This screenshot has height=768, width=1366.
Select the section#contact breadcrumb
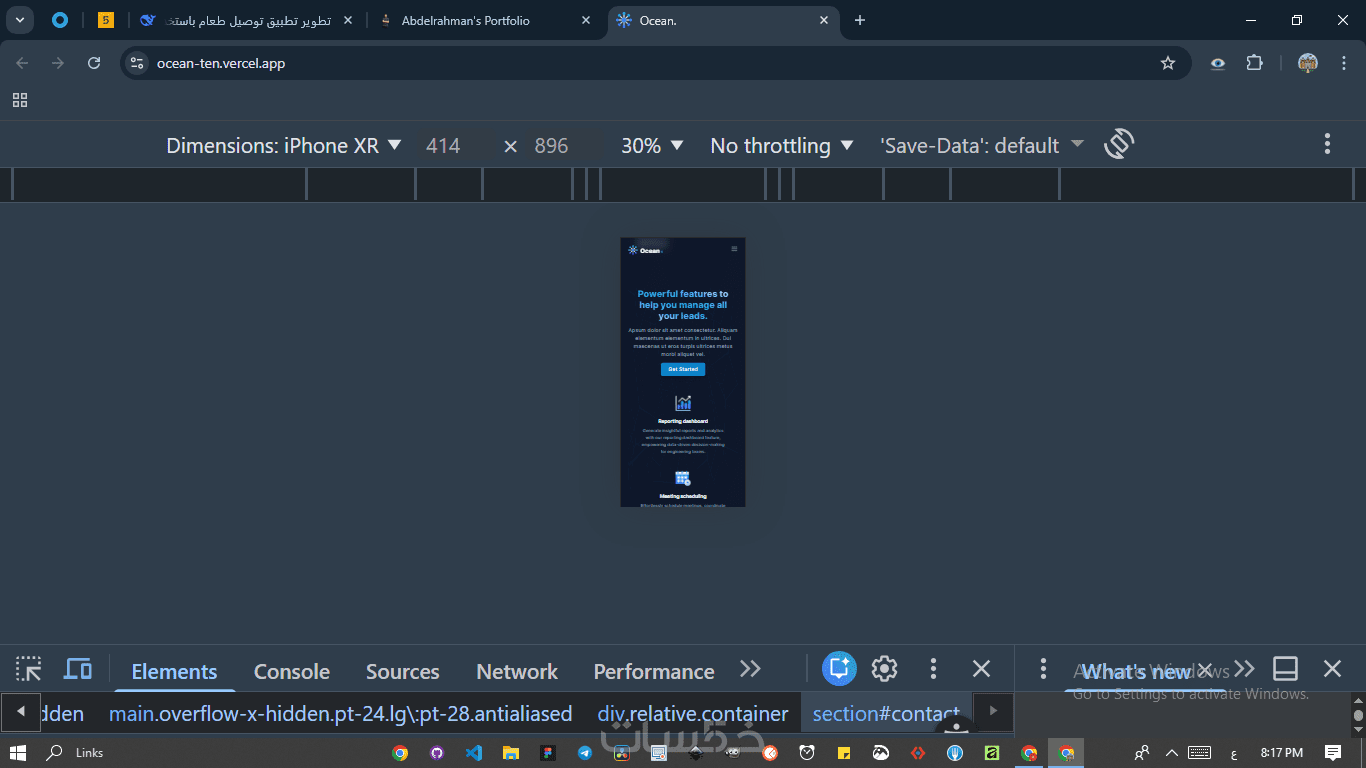[886, 714]
